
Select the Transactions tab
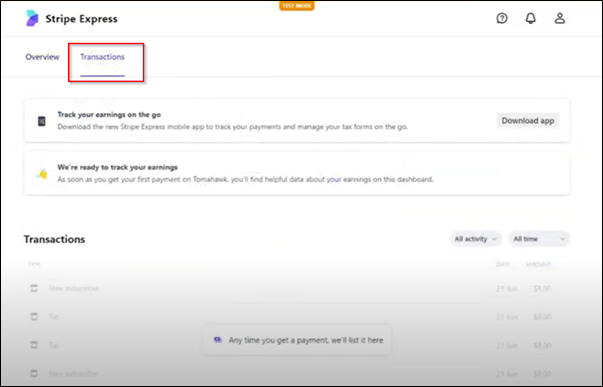(x=102, y=57)
